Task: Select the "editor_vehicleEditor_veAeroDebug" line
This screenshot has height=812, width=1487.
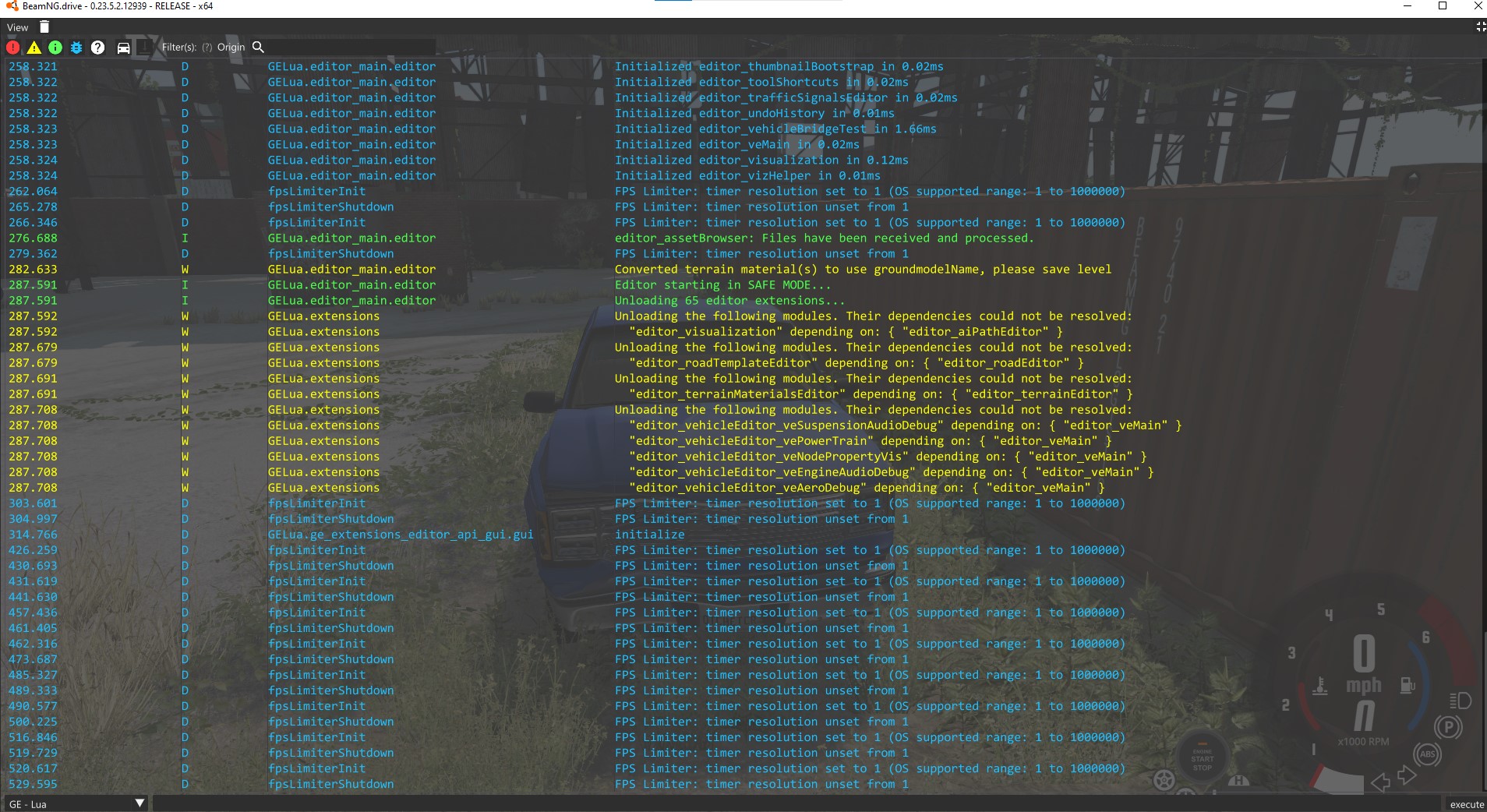Action: point(867,488)
